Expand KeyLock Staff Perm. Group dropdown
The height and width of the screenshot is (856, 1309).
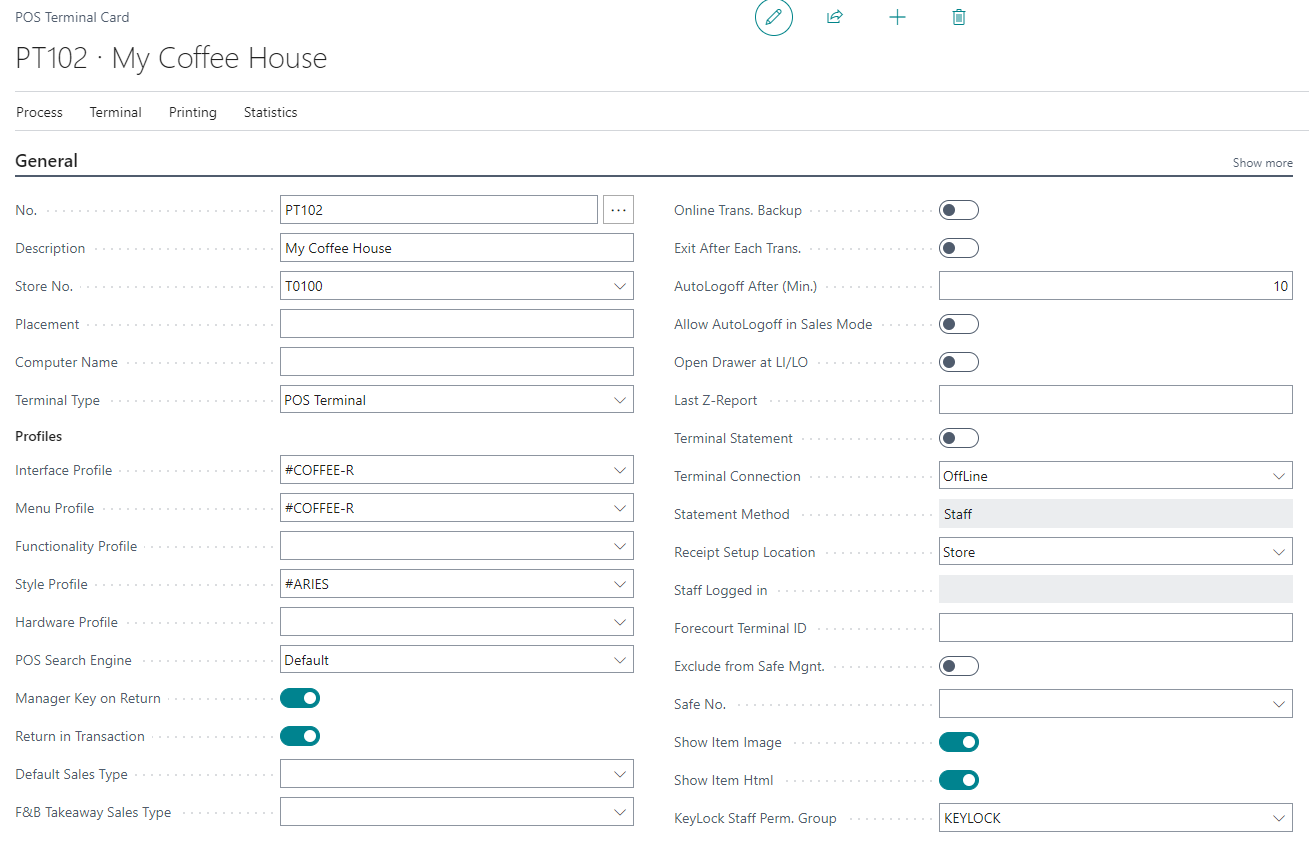coord(1279,818)
